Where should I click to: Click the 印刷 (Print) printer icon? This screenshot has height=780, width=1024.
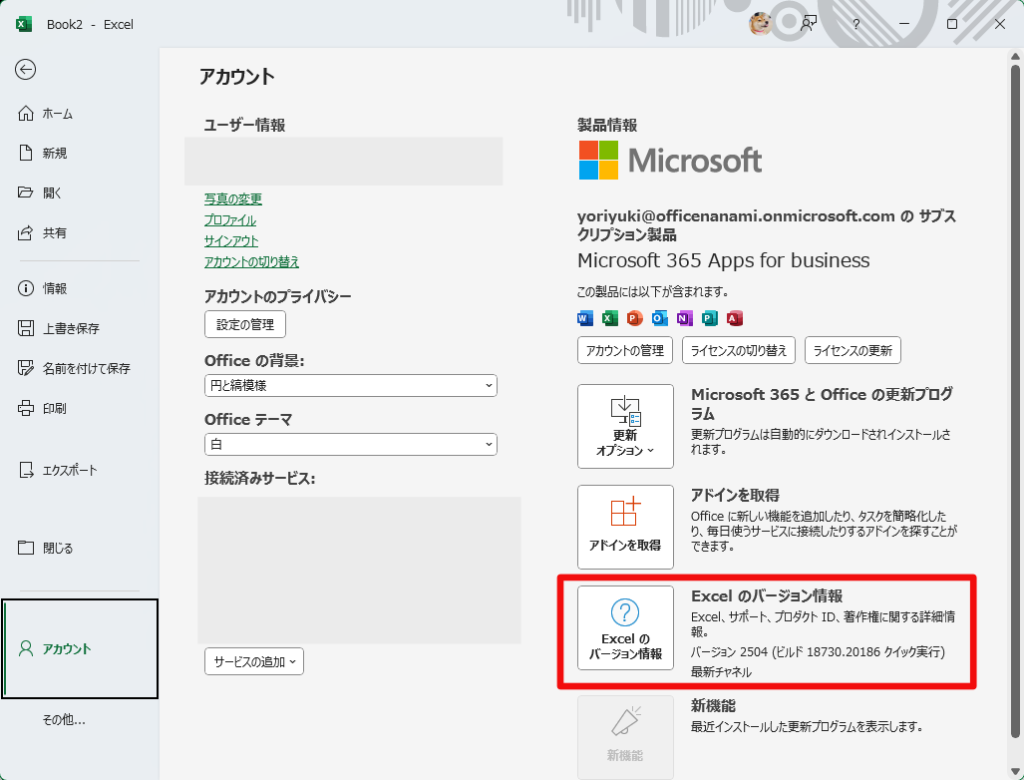[x=27, y=408]
